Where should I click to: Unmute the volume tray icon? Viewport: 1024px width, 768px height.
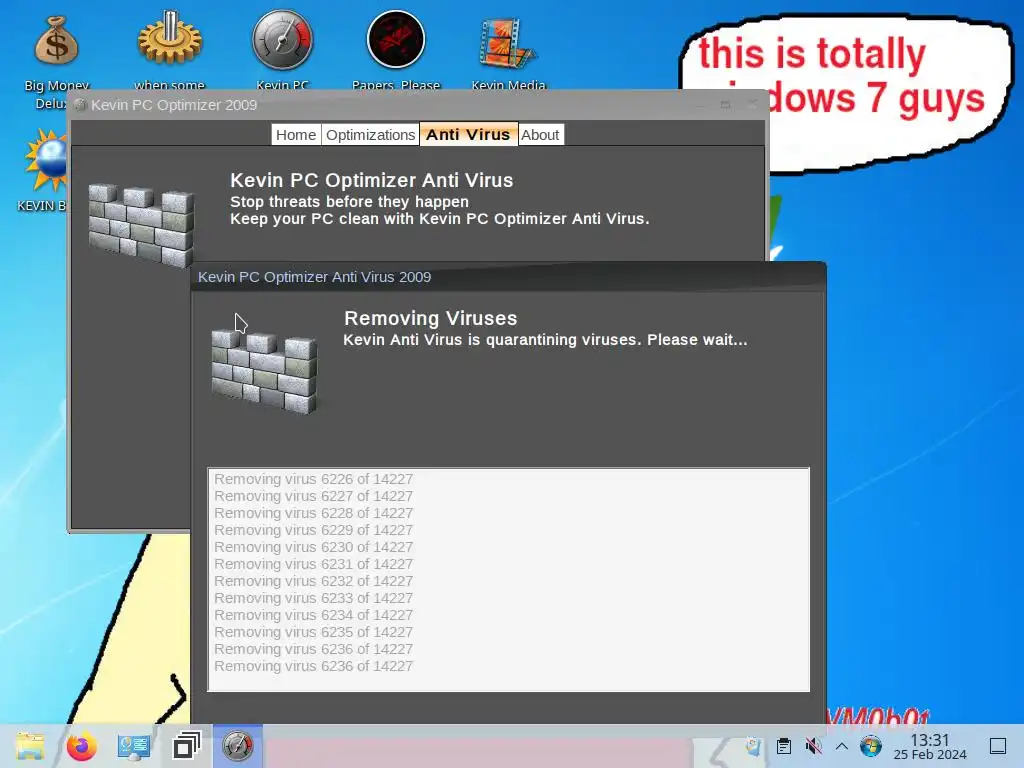(813, 746)
